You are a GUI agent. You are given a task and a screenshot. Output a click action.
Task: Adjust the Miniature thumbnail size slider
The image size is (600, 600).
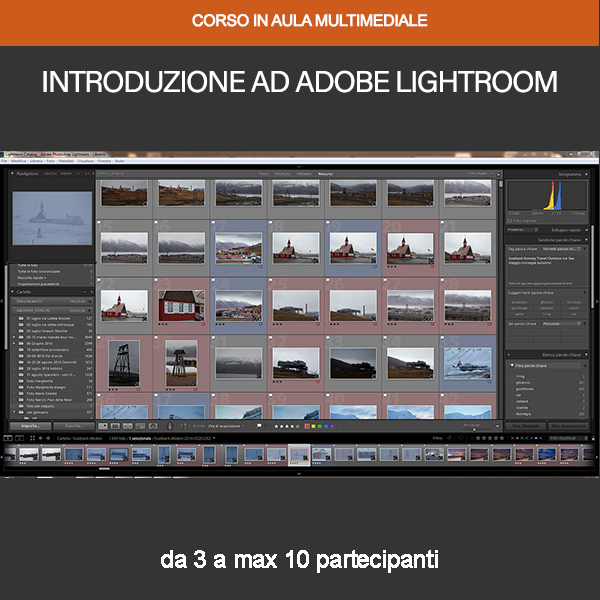tap(474, 429)
